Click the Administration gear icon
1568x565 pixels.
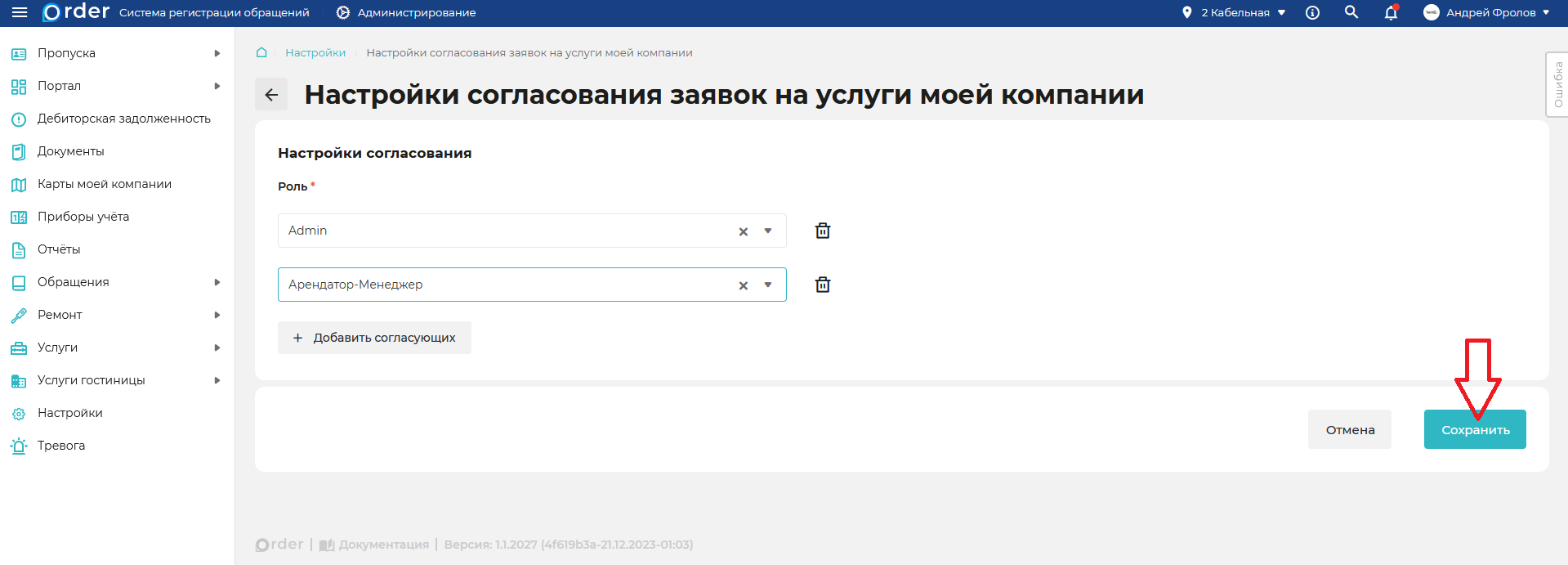[x=343, y=12]
